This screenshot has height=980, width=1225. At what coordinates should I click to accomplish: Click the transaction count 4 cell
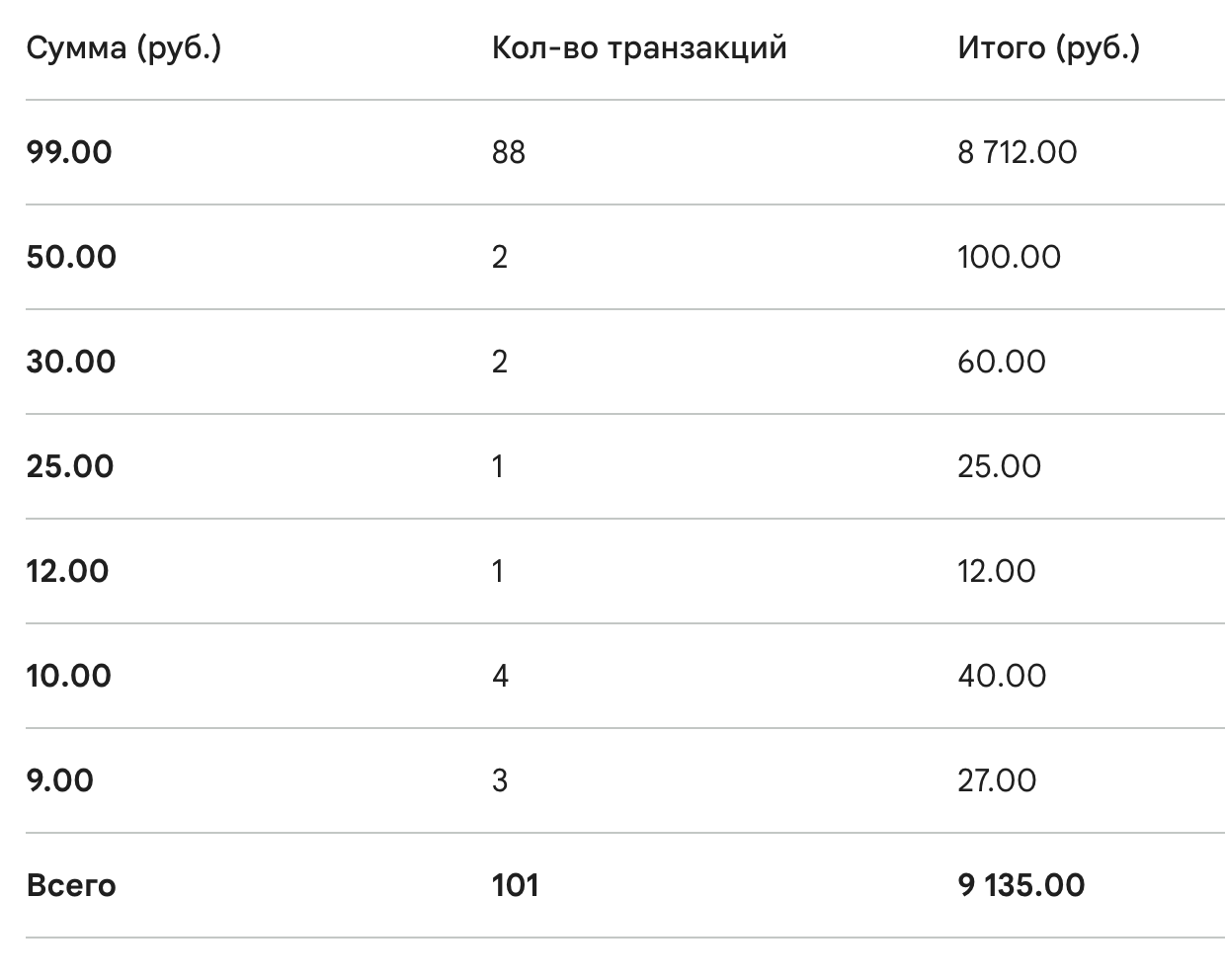[500, 677]
